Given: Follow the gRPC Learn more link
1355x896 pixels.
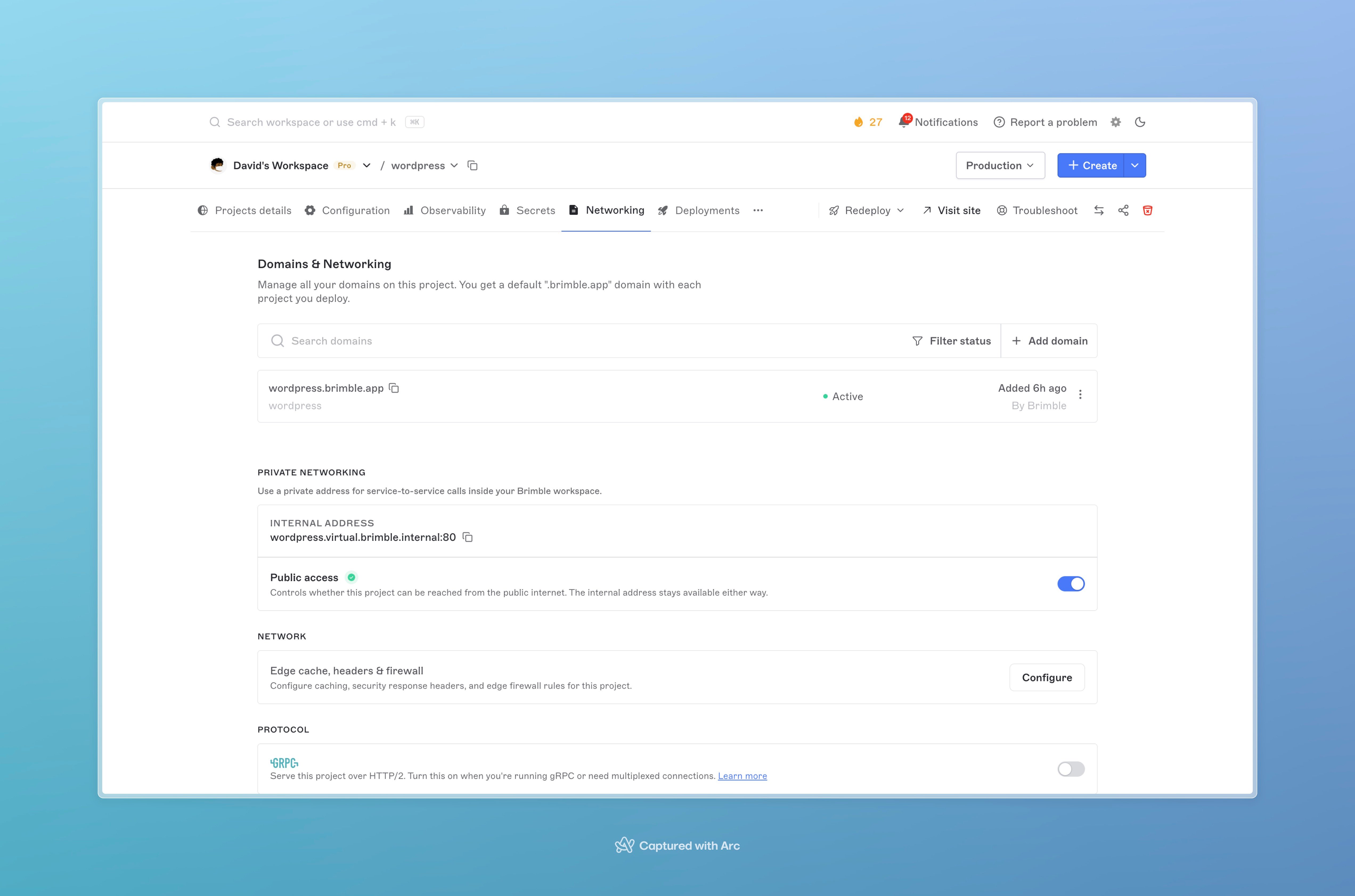Looking at the screenshot, I should click(742, 775).
